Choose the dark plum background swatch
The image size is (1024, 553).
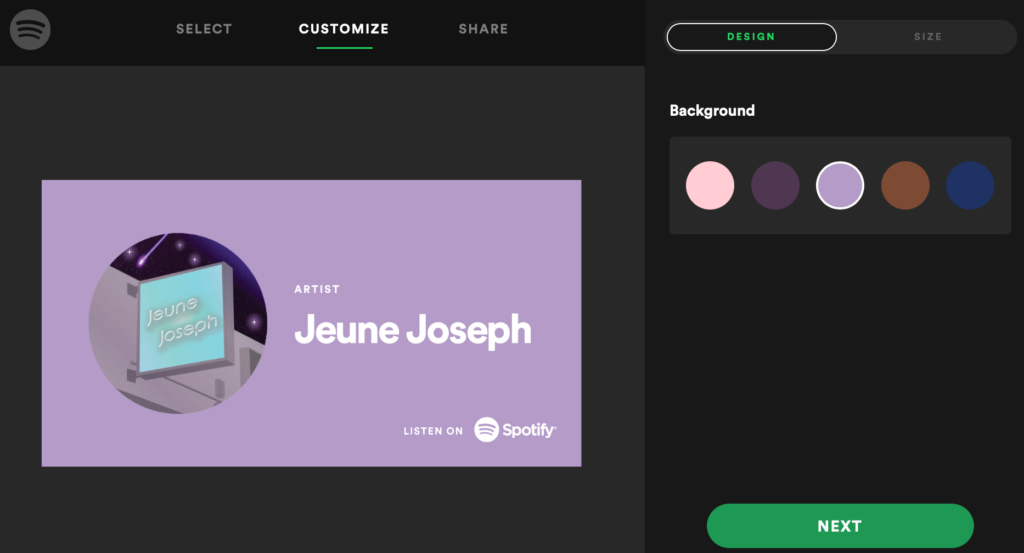click(x=775, y=185)
